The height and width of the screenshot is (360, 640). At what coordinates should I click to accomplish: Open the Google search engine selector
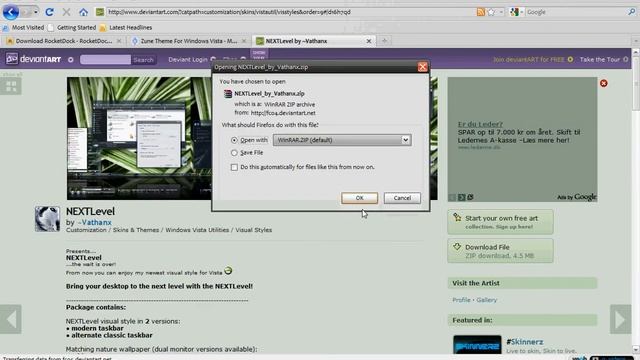point(516,12)
